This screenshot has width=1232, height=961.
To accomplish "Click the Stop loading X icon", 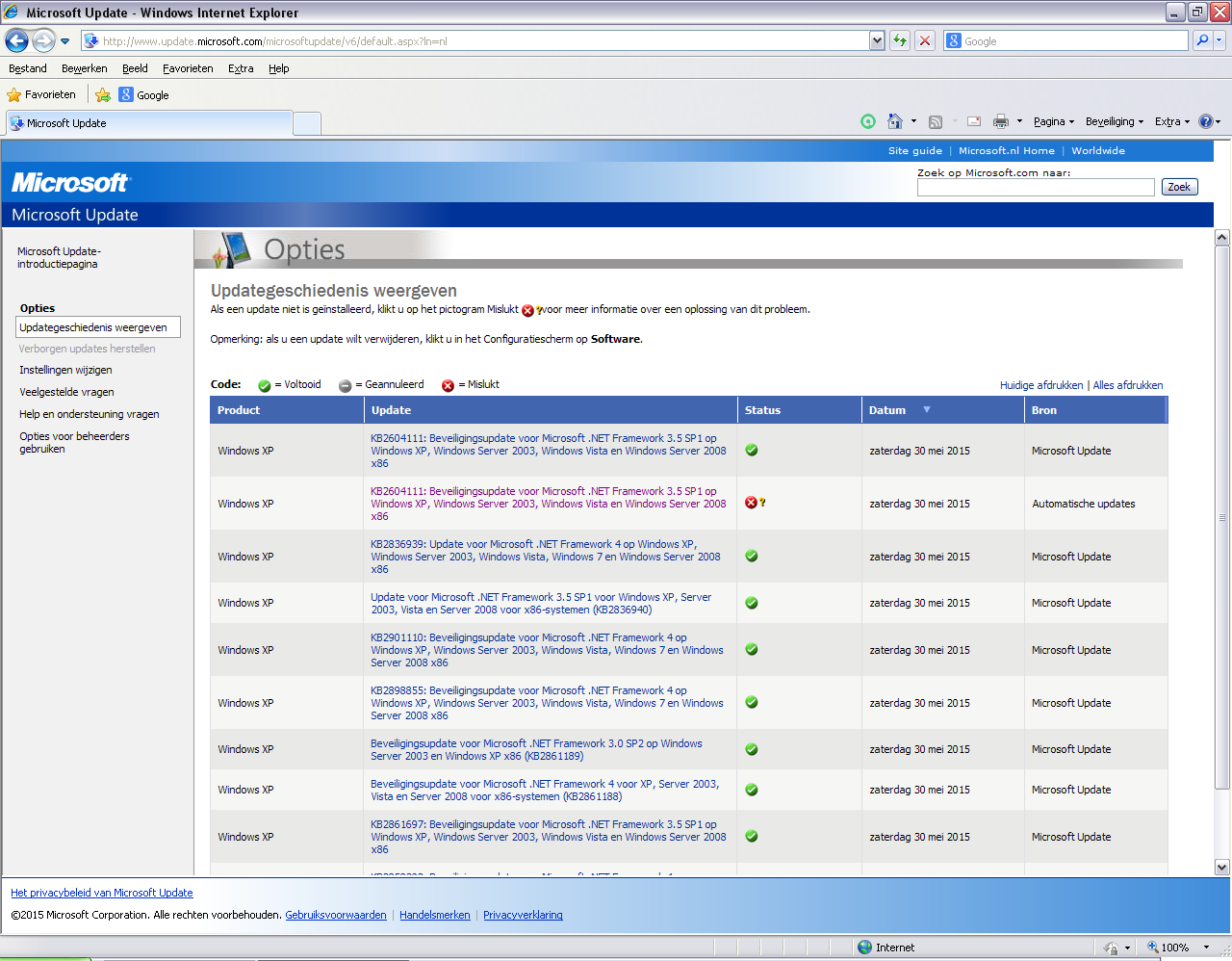I will click(925, 40).
